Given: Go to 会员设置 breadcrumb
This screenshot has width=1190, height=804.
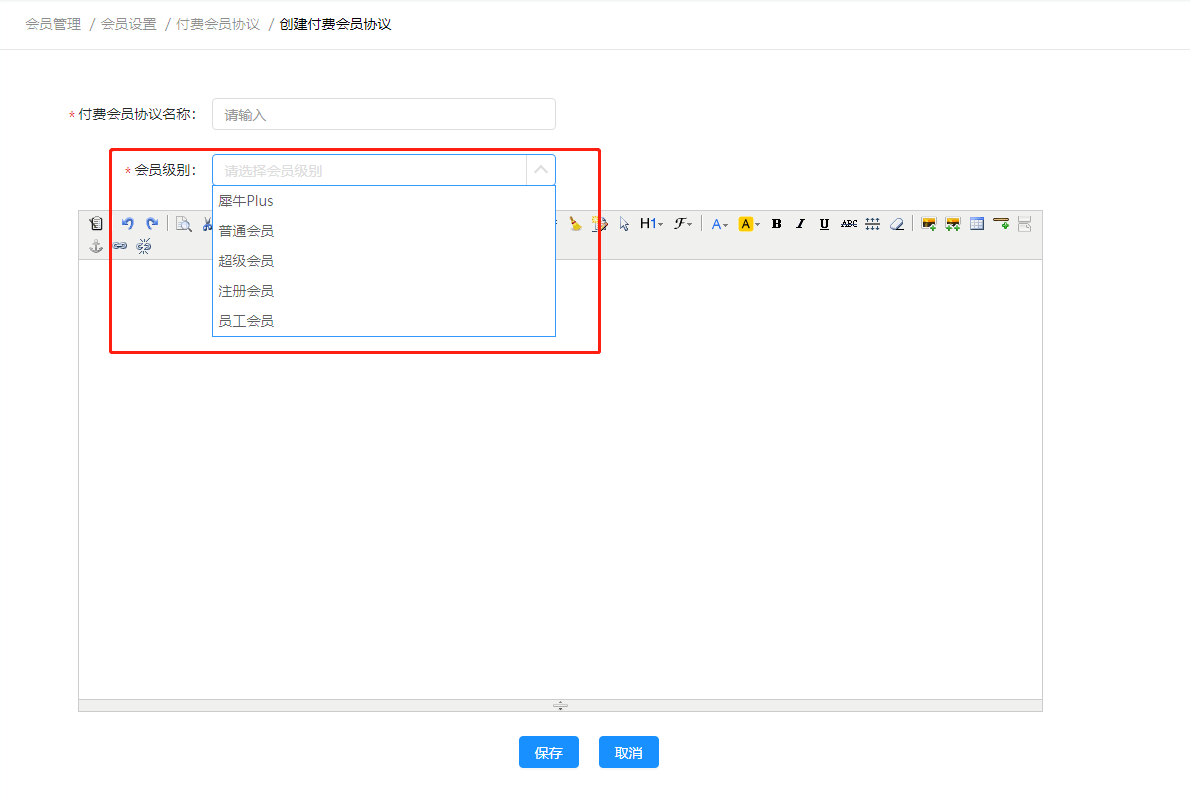Looking at the screenshot, I should pyautogui.click(x=128, y=24).
